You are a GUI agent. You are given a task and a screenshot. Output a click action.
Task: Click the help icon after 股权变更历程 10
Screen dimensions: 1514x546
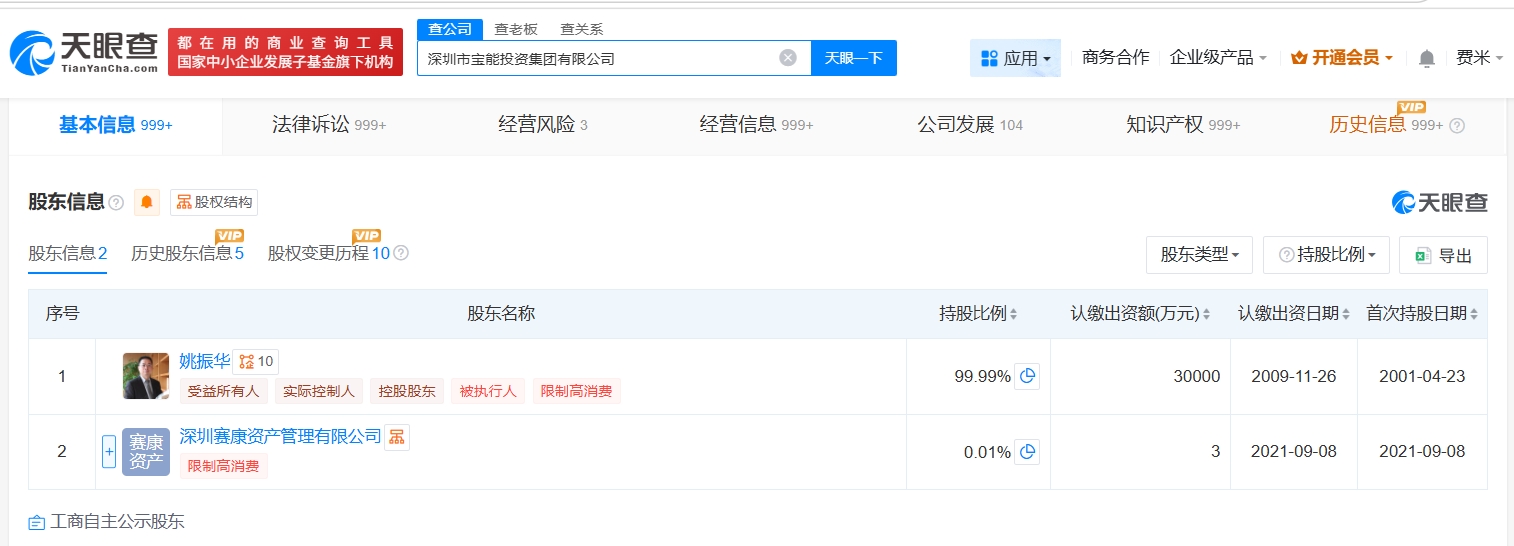click(401, 253)
